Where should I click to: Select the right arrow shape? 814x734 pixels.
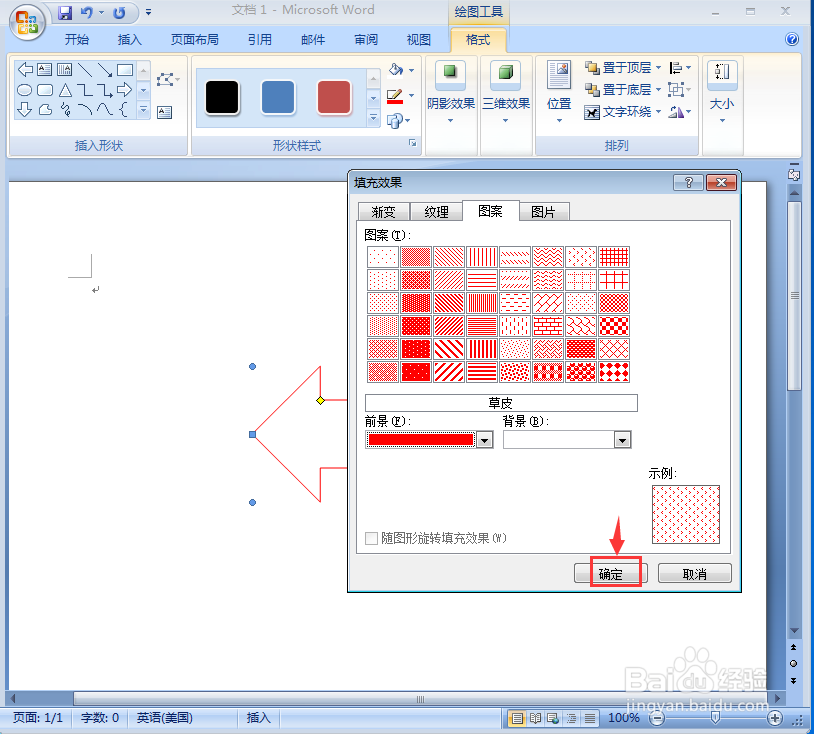coord(125,90)
